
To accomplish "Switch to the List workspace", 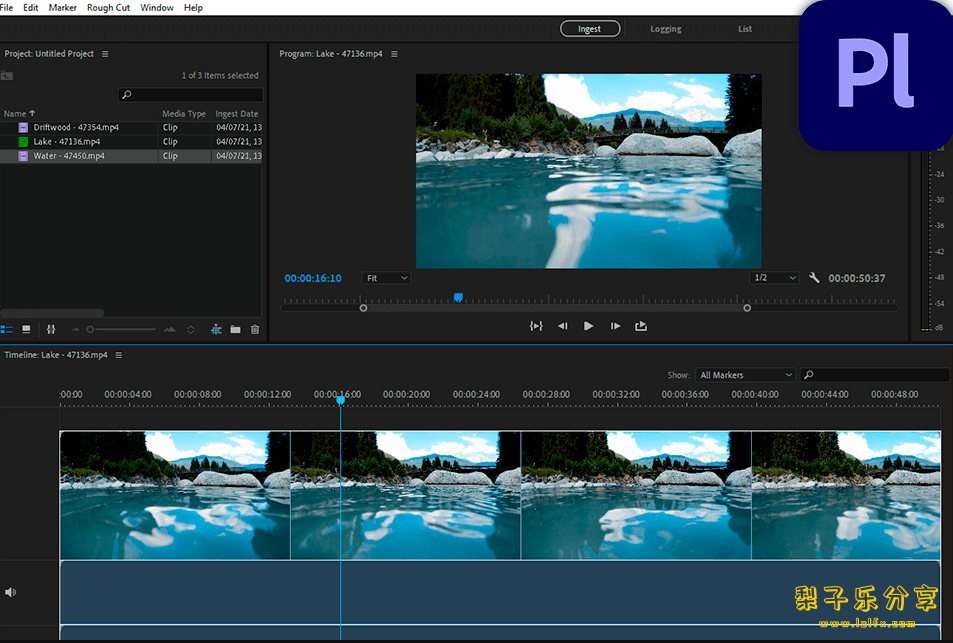I will point(745,29).
